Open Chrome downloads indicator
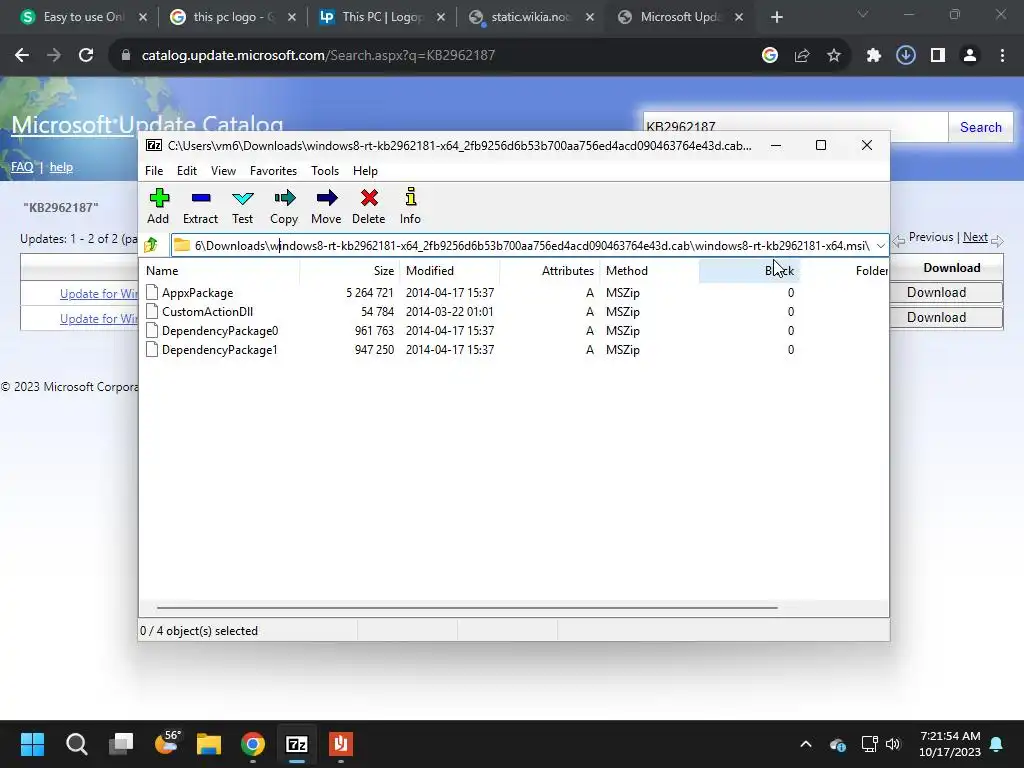This screenshot has height=768, width=1024. pyautogui.click(x=905, y=56)
